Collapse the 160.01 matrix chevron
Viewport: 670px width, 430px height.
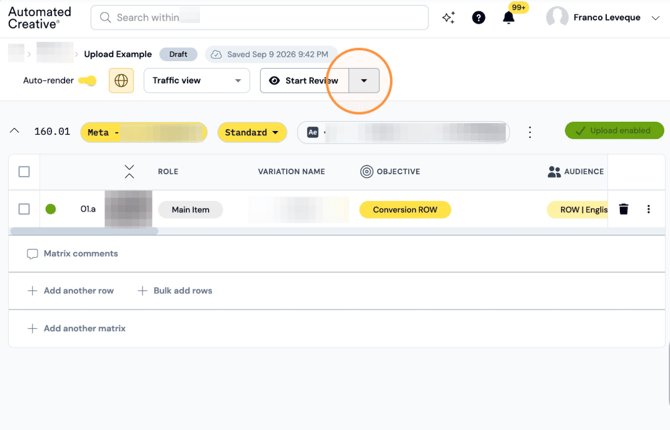pos(15,131)
